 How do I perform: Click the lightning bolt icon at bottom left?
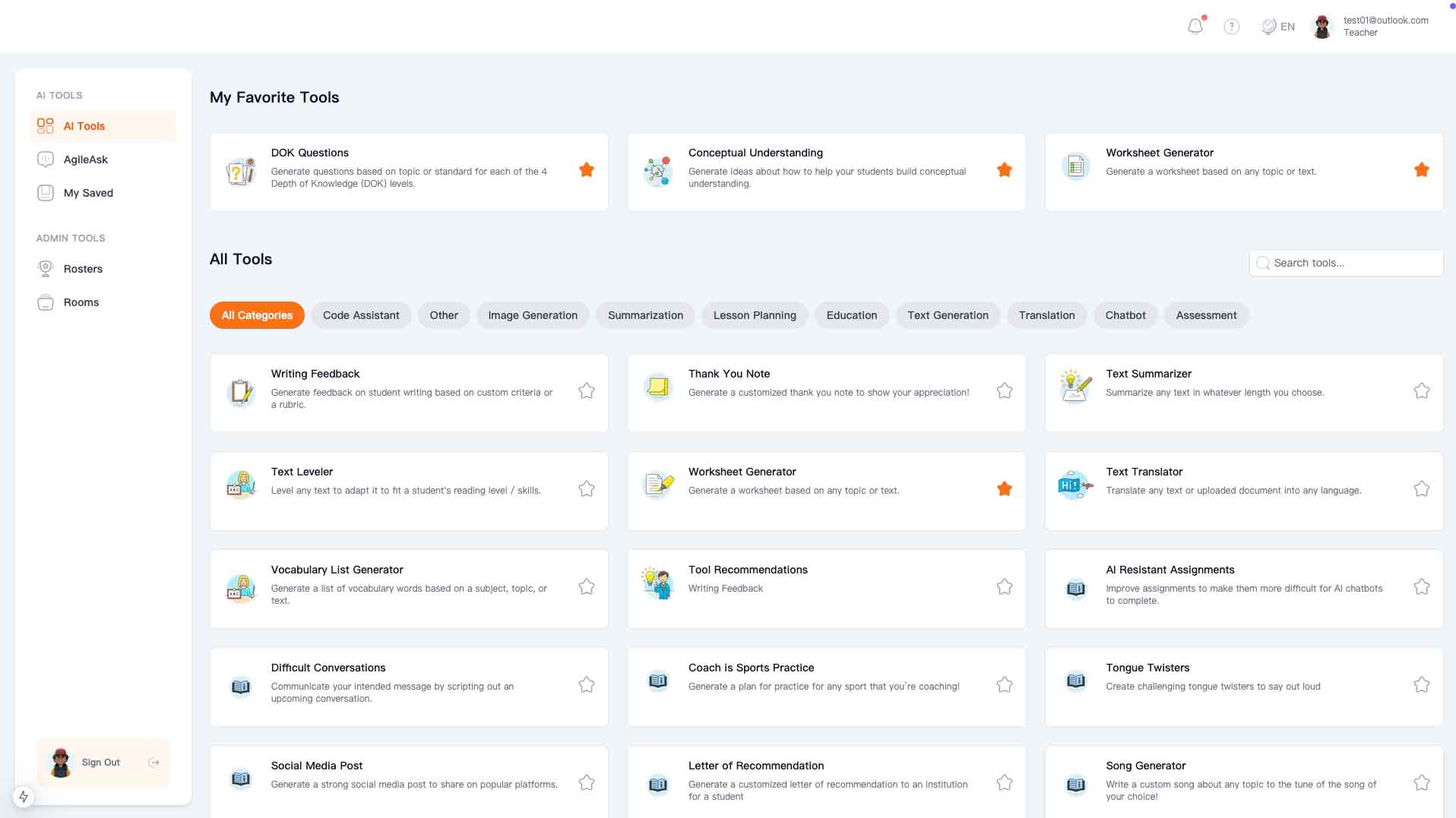coord(24,797)
